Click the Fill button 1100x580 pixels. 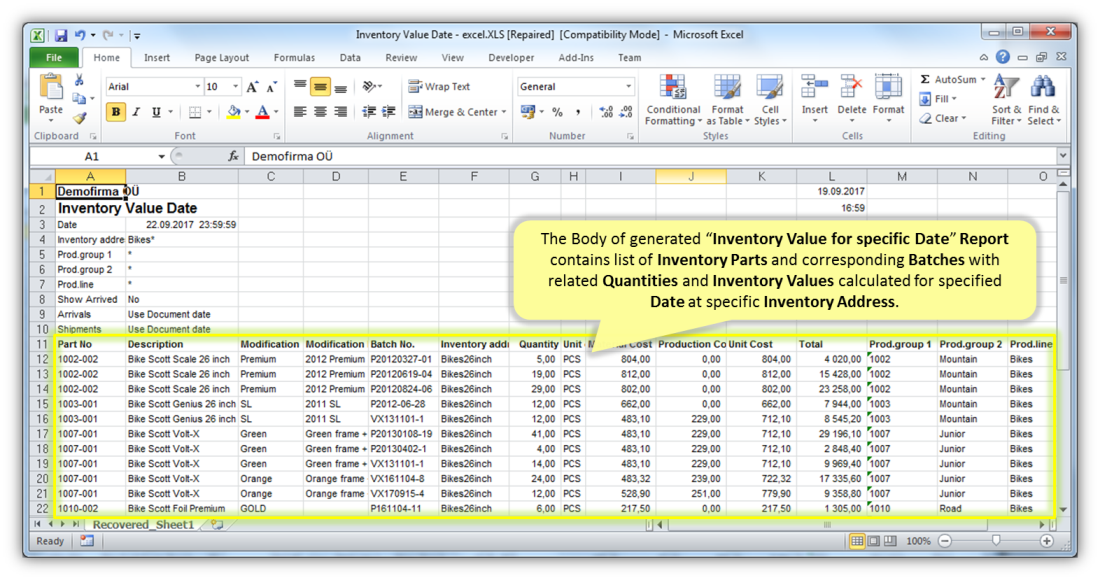coord(939,99)
